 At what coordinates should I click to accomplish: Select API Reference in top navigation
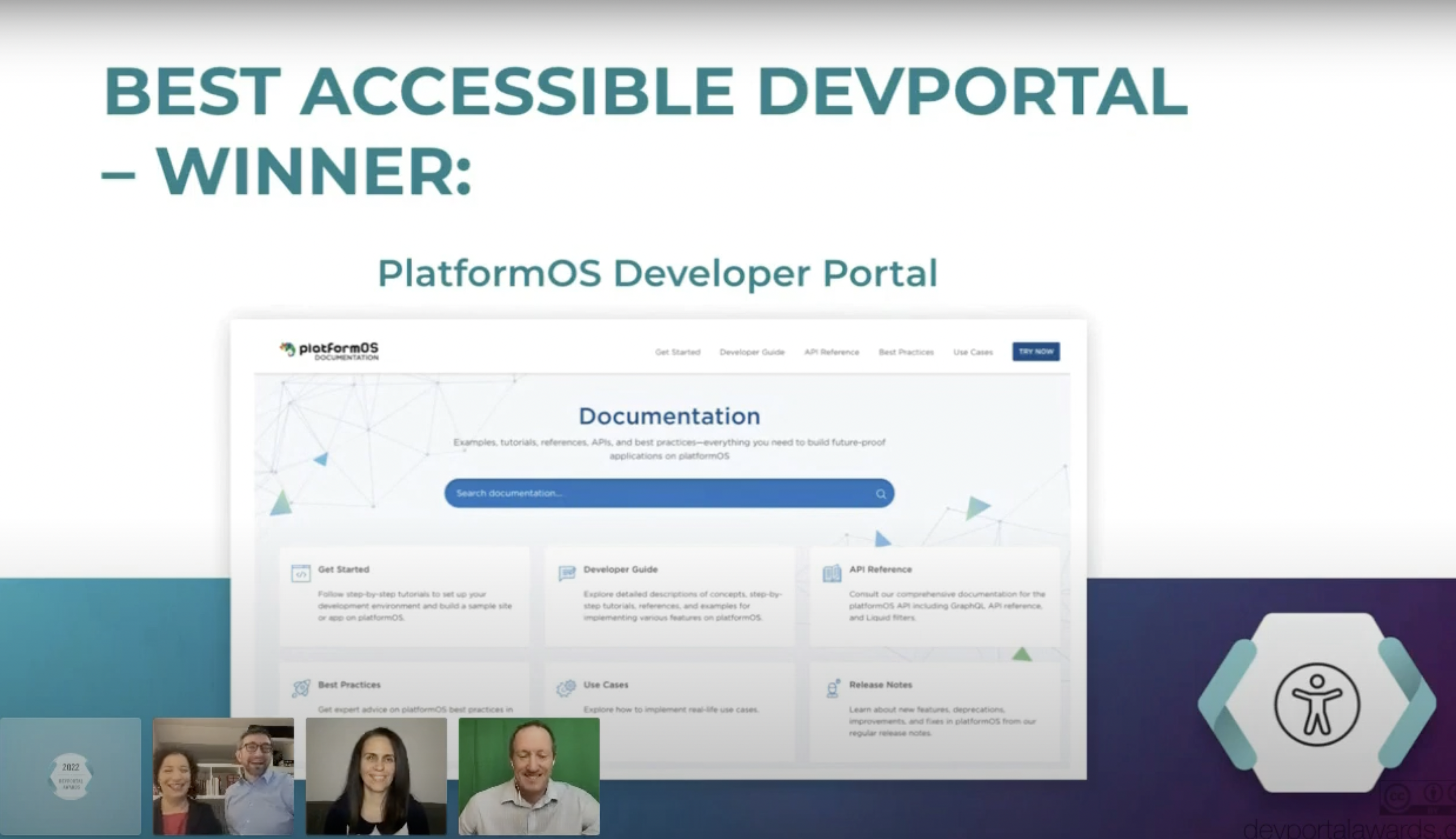point(831,352)
